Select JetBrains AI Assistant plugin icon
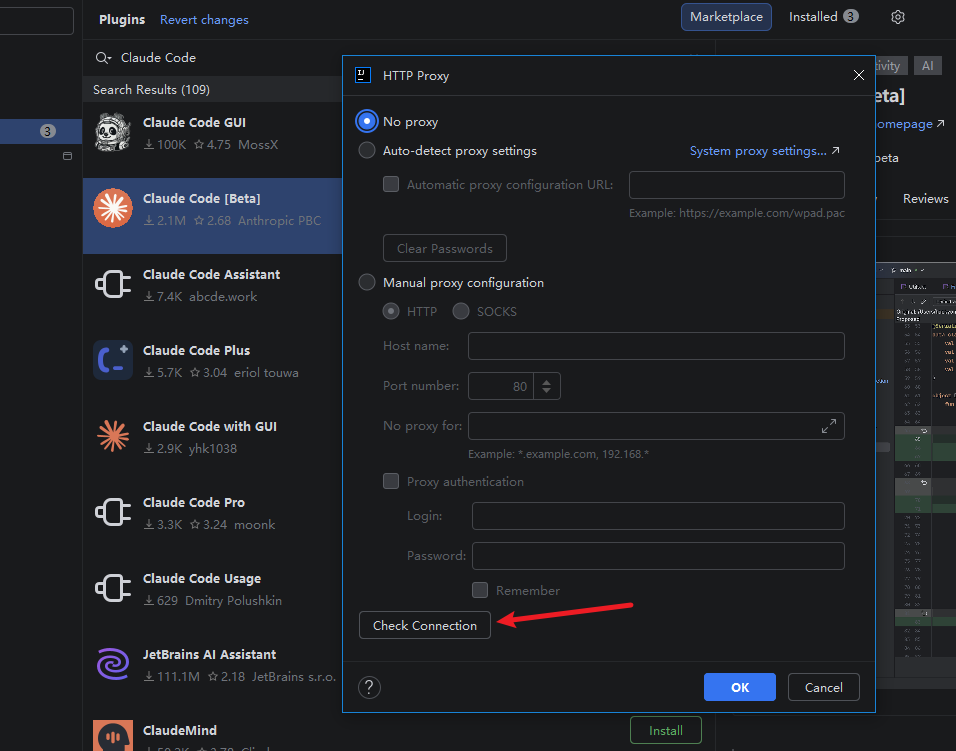 pyautogui.click(x=113, y=664)
